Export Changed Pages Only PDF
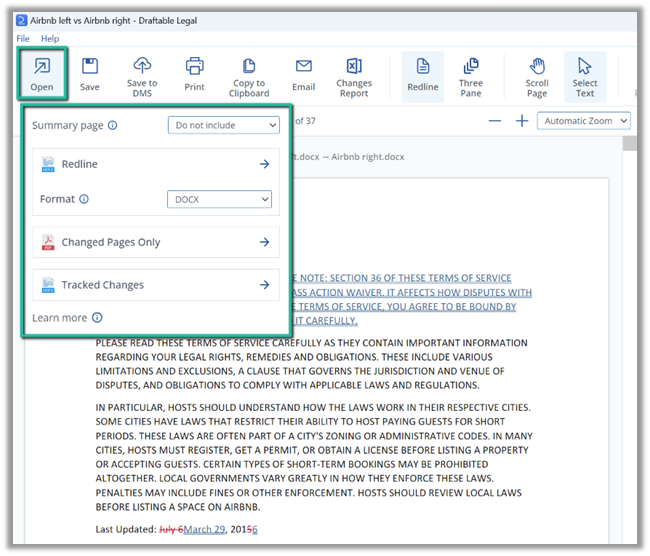 156,242
